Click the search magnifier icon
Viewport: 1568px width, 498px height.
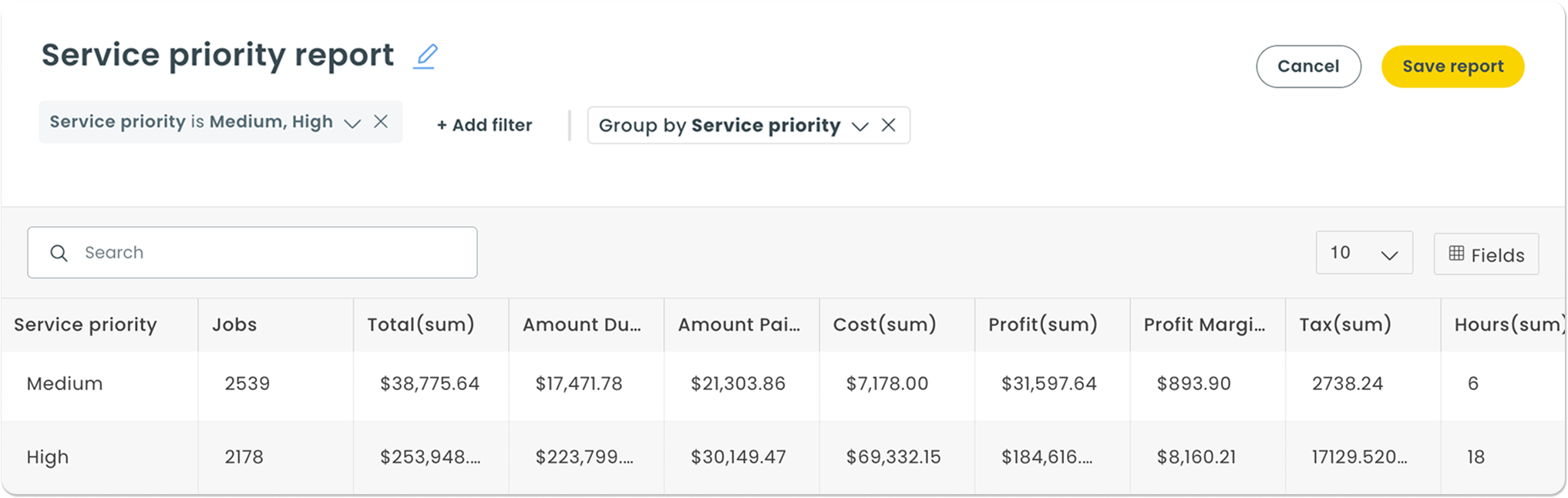(x=59, y=253)
